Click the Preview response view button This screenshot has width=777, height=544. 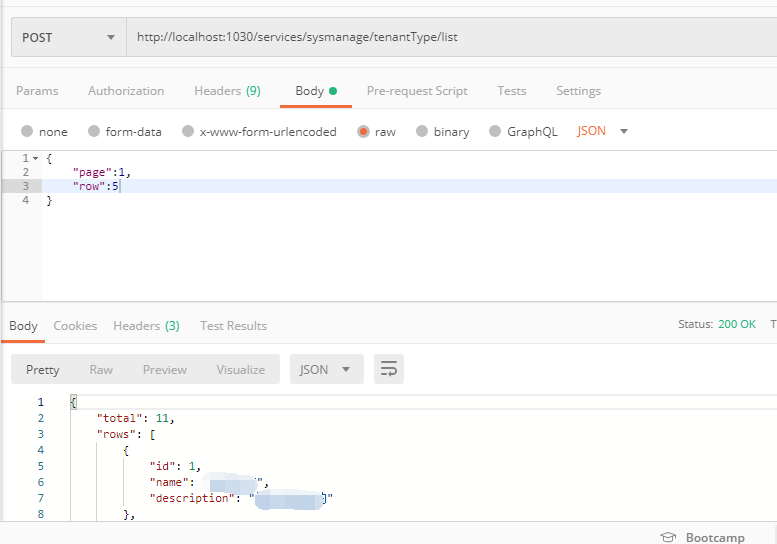pos(165,369)
